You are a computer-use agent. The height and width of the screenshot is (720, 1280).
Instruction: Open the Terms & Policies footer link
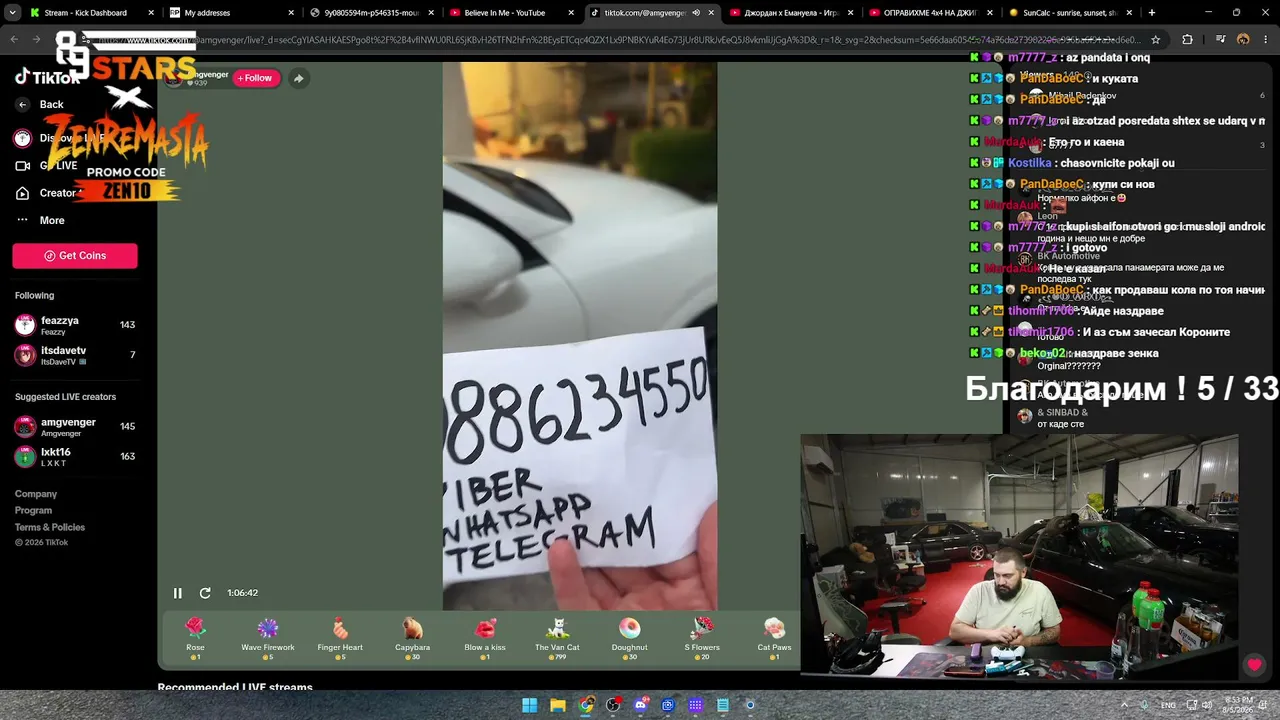point(50,528)
